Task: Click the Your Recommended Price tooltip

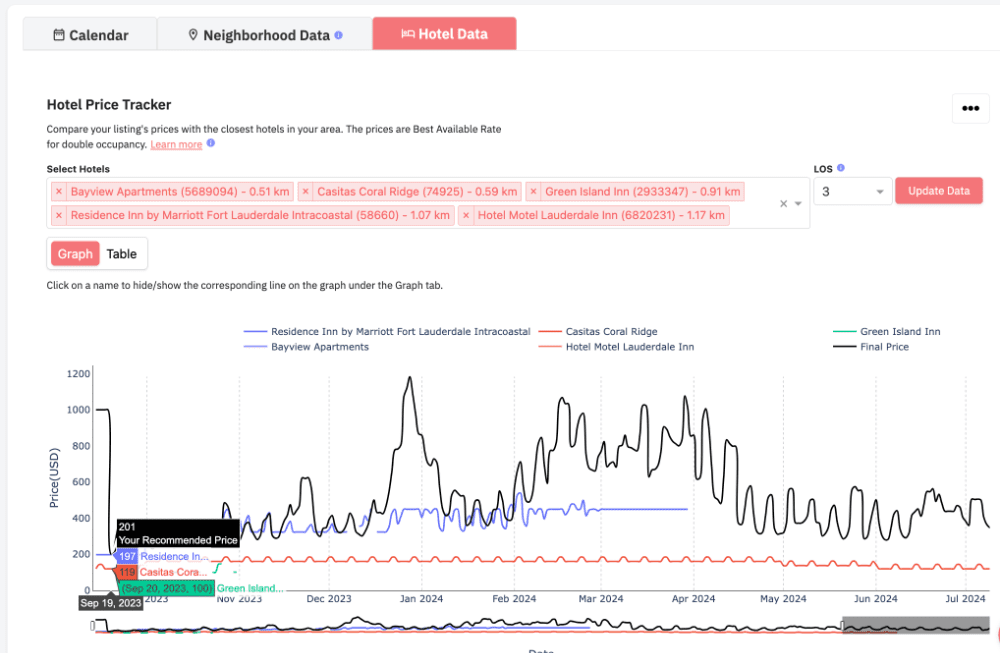Action: pos(178,533)
